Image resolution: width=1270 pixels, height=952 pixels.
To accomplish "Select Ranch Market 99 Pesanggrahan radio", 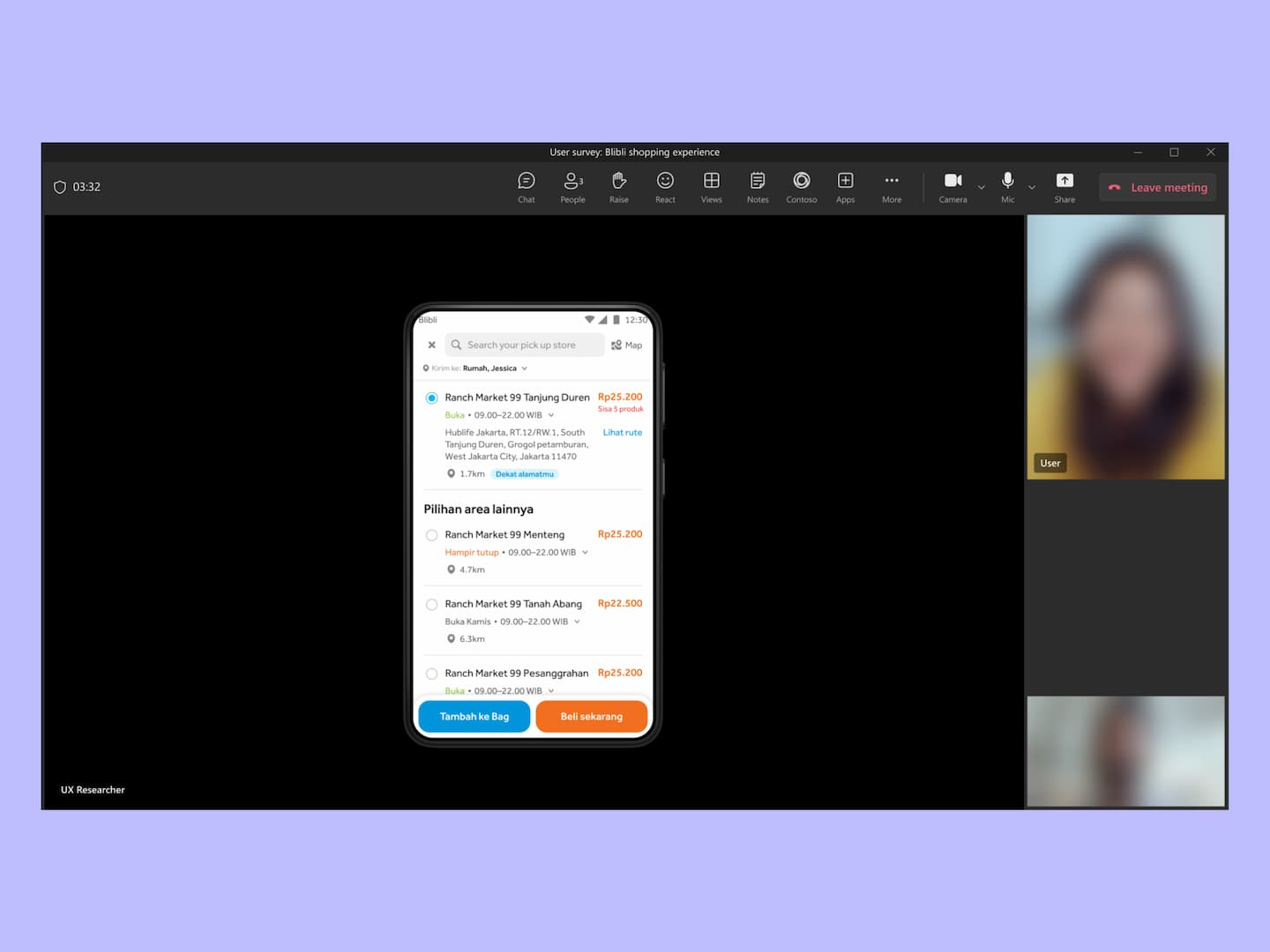I will tap(431, 673).
